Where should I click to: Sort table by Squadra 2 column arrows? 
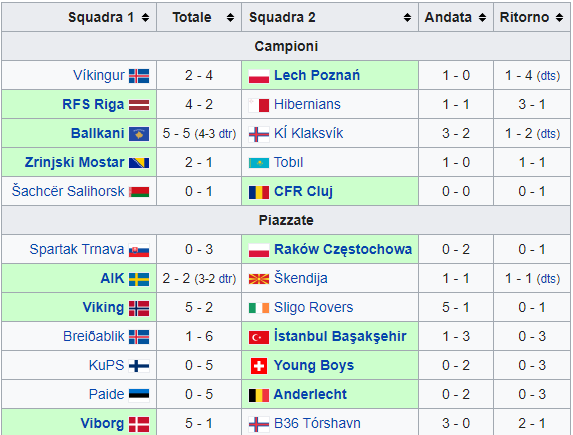coord(407,17)
